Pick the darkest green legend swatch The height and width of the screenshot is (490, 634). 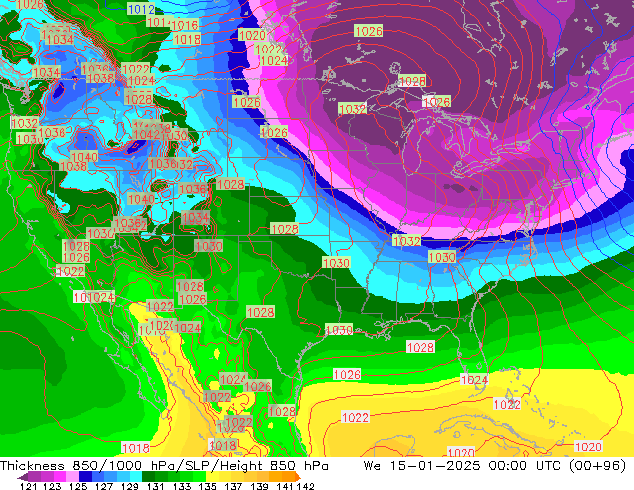pyautogui.click(x=148, y=476)
